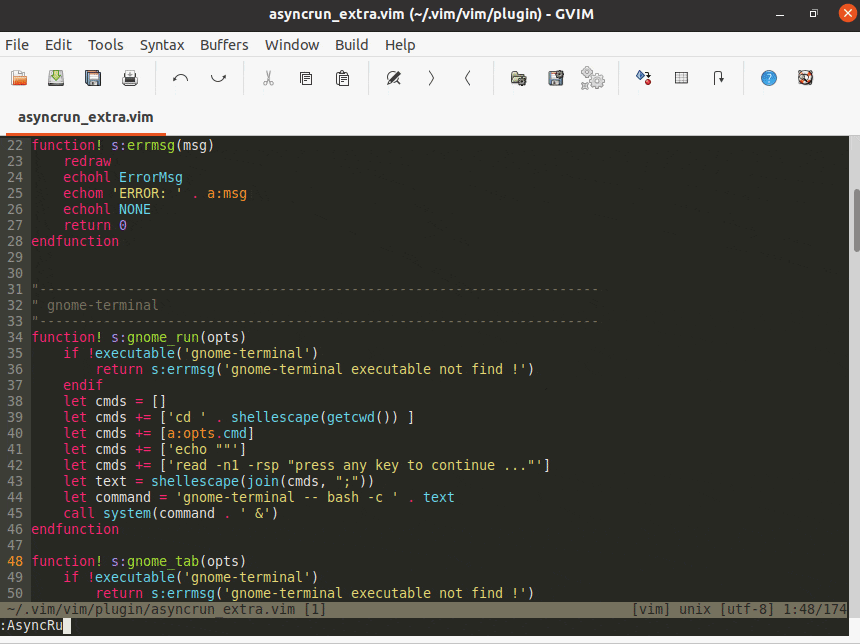Cut selection with the scissors icon
Image resolution: width=860 pixels, height=644 pixels.
(x=268, y=78)
